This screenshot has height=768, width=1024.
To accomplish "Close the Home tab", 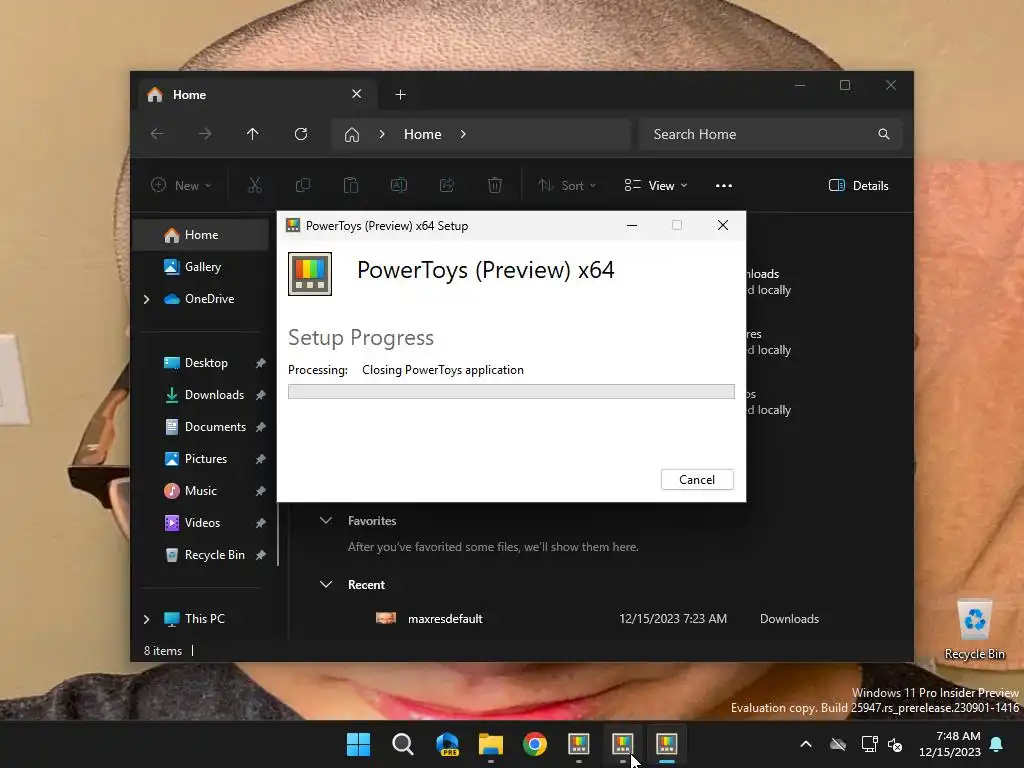I will coord(357,94).
